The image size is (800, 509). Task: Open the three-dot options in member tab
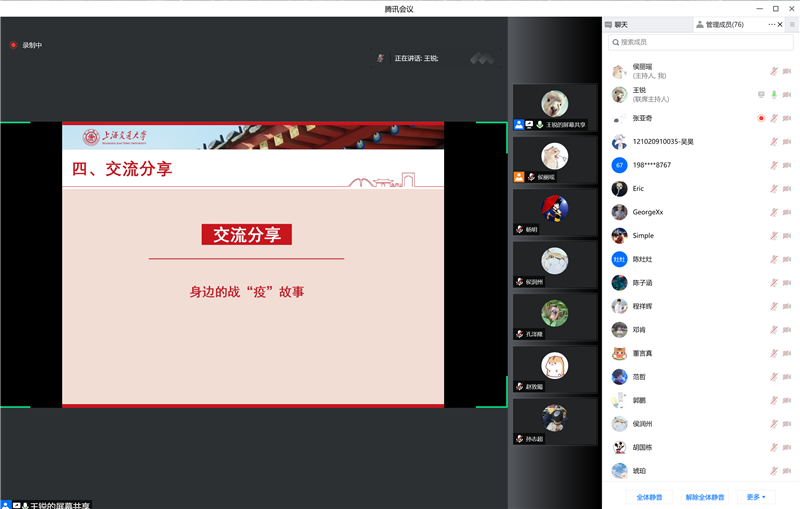[x=771, y=24]
